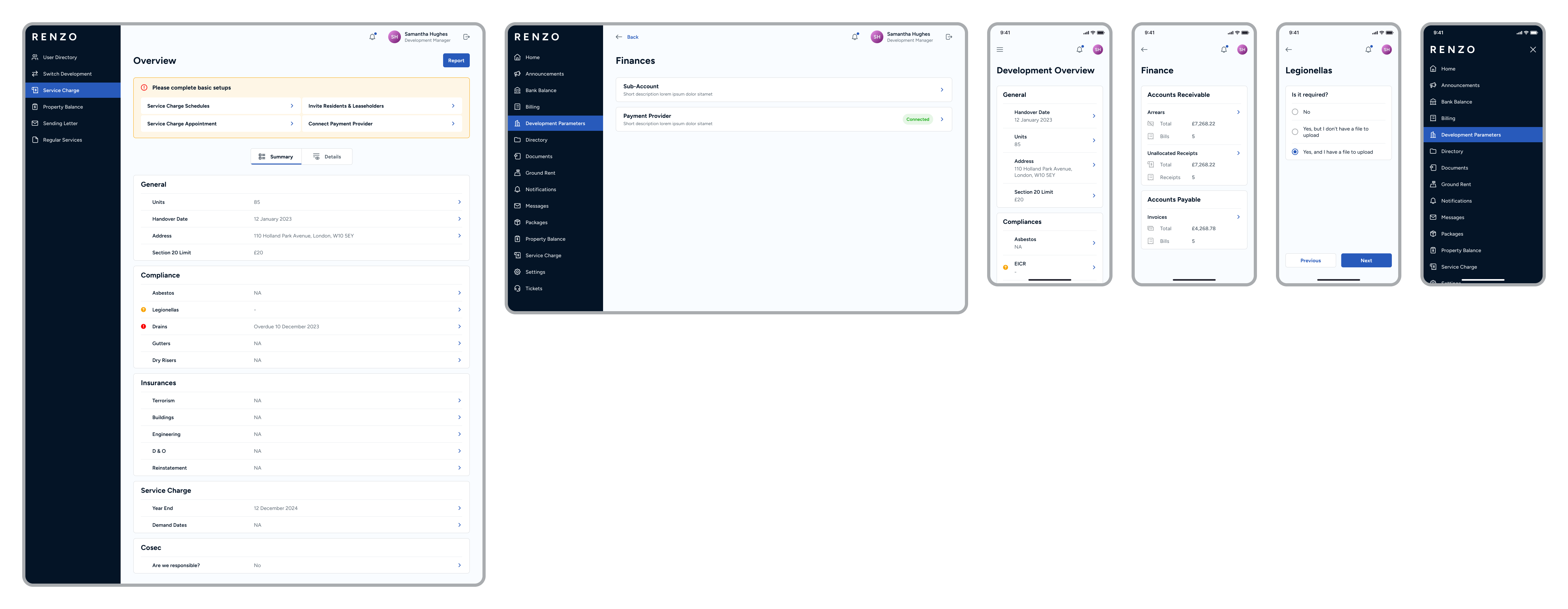The height and width of the screenshot is (609, 1568).
Task: Click the Back link on Finances page
Action: [x=632, y=37]
